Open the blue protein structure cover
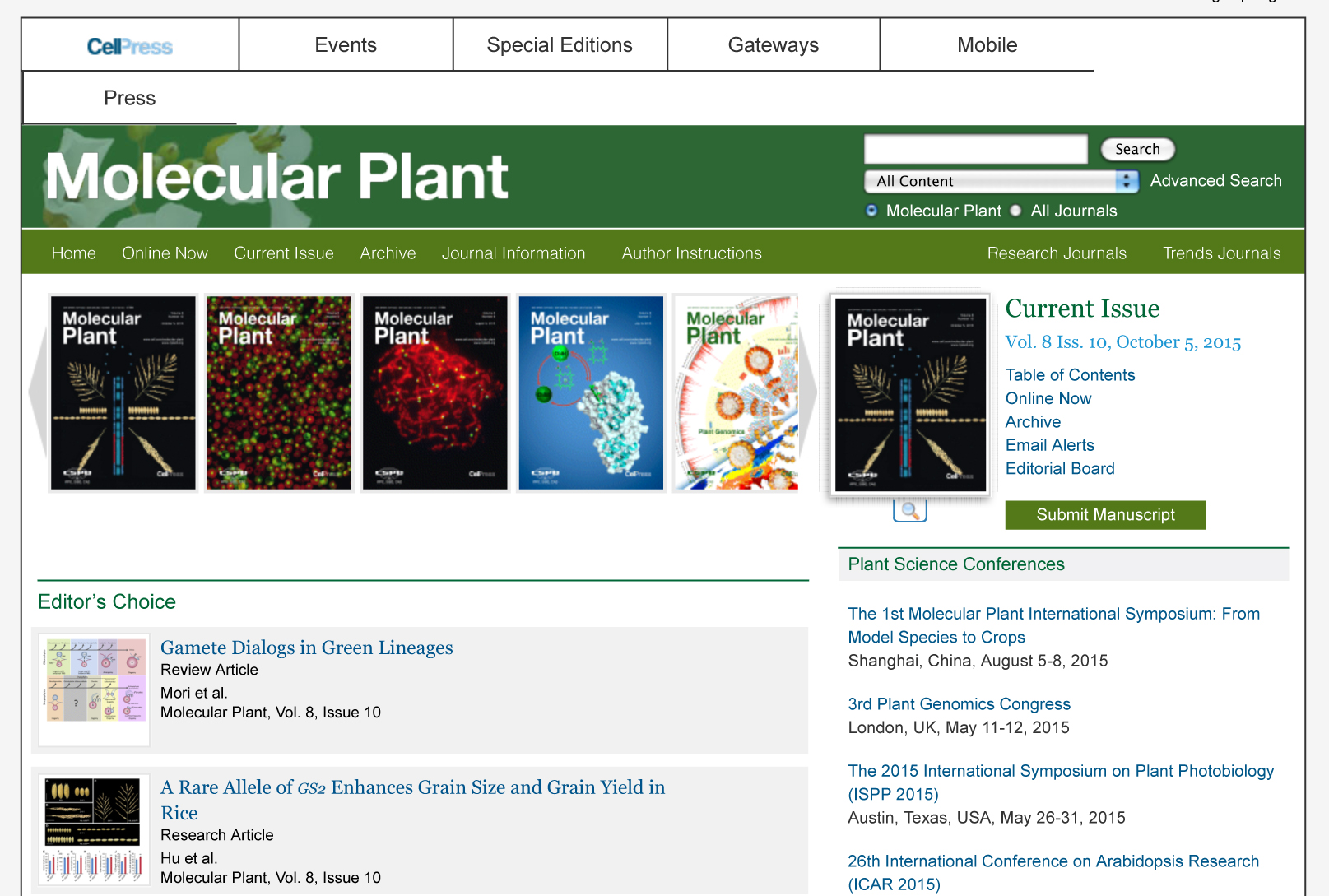 coord(591,392)
